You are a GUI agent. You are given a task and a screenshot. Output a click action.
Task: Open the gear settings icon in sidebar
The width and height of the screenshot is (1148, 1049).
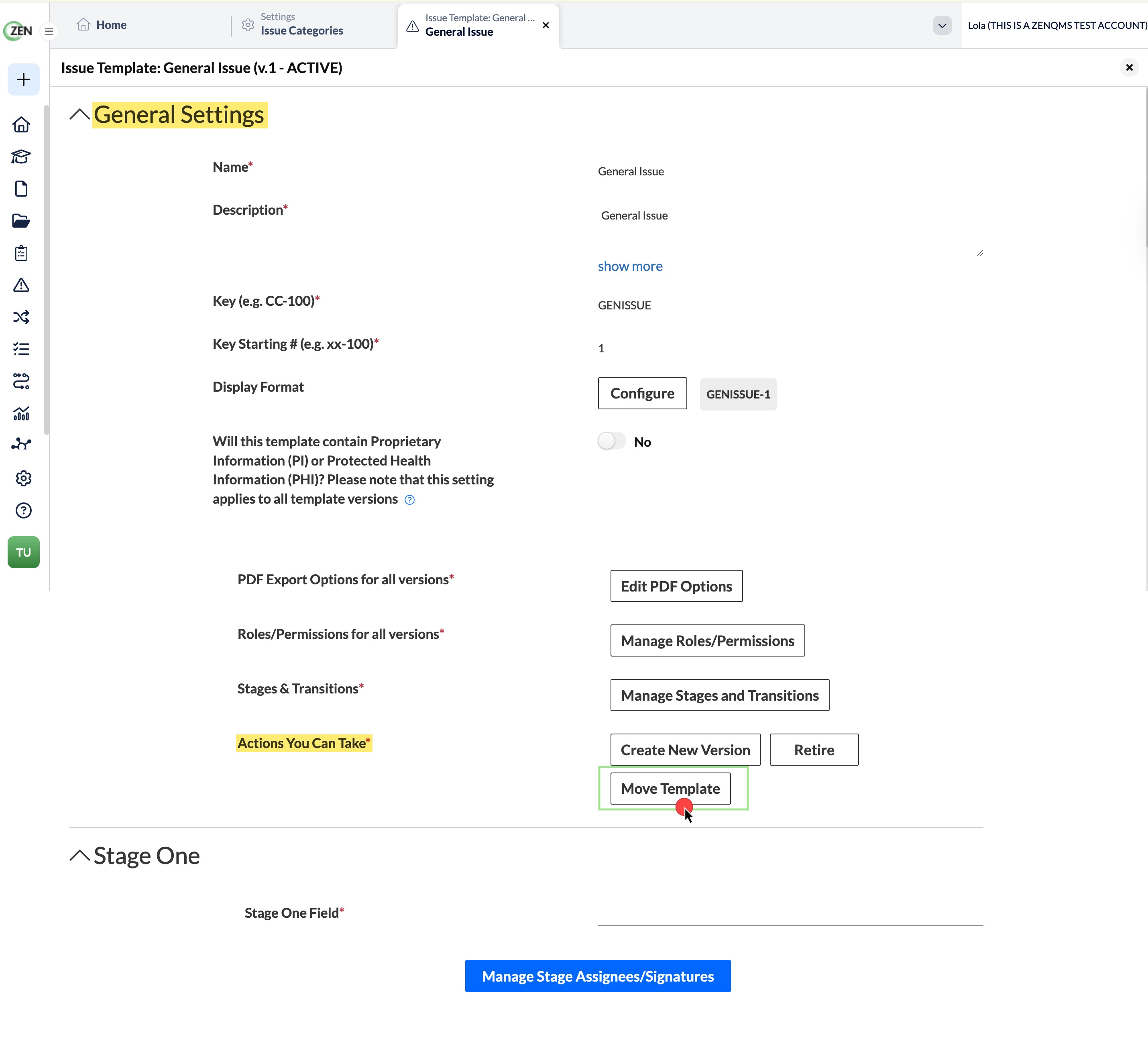click(23, 479)
